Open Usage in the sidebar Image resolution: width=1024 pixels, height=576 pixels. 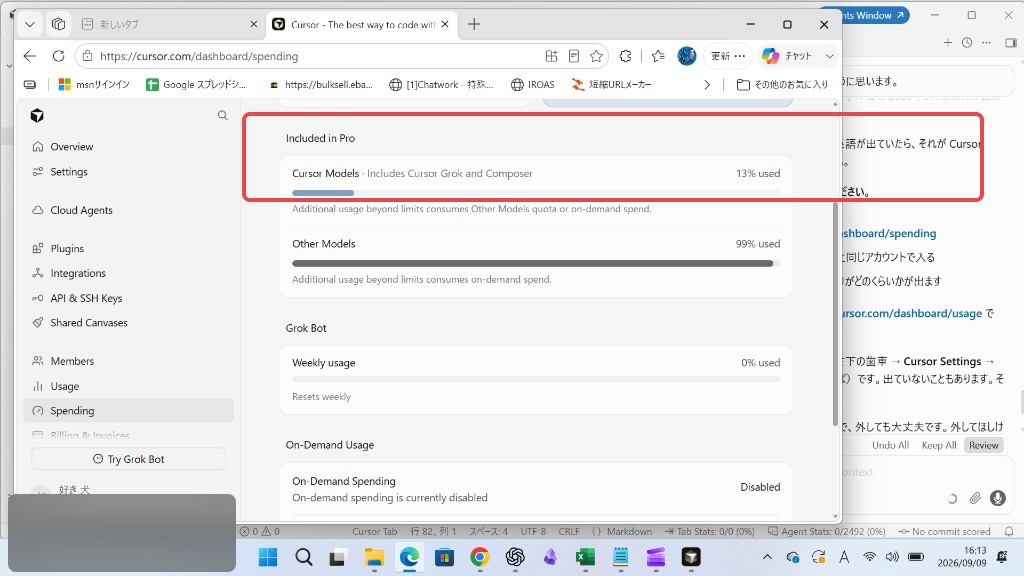129,387
